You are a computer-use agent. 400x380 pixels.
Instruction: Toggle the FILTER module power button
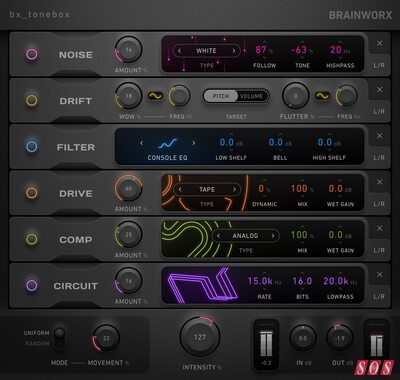pos(32,146)
